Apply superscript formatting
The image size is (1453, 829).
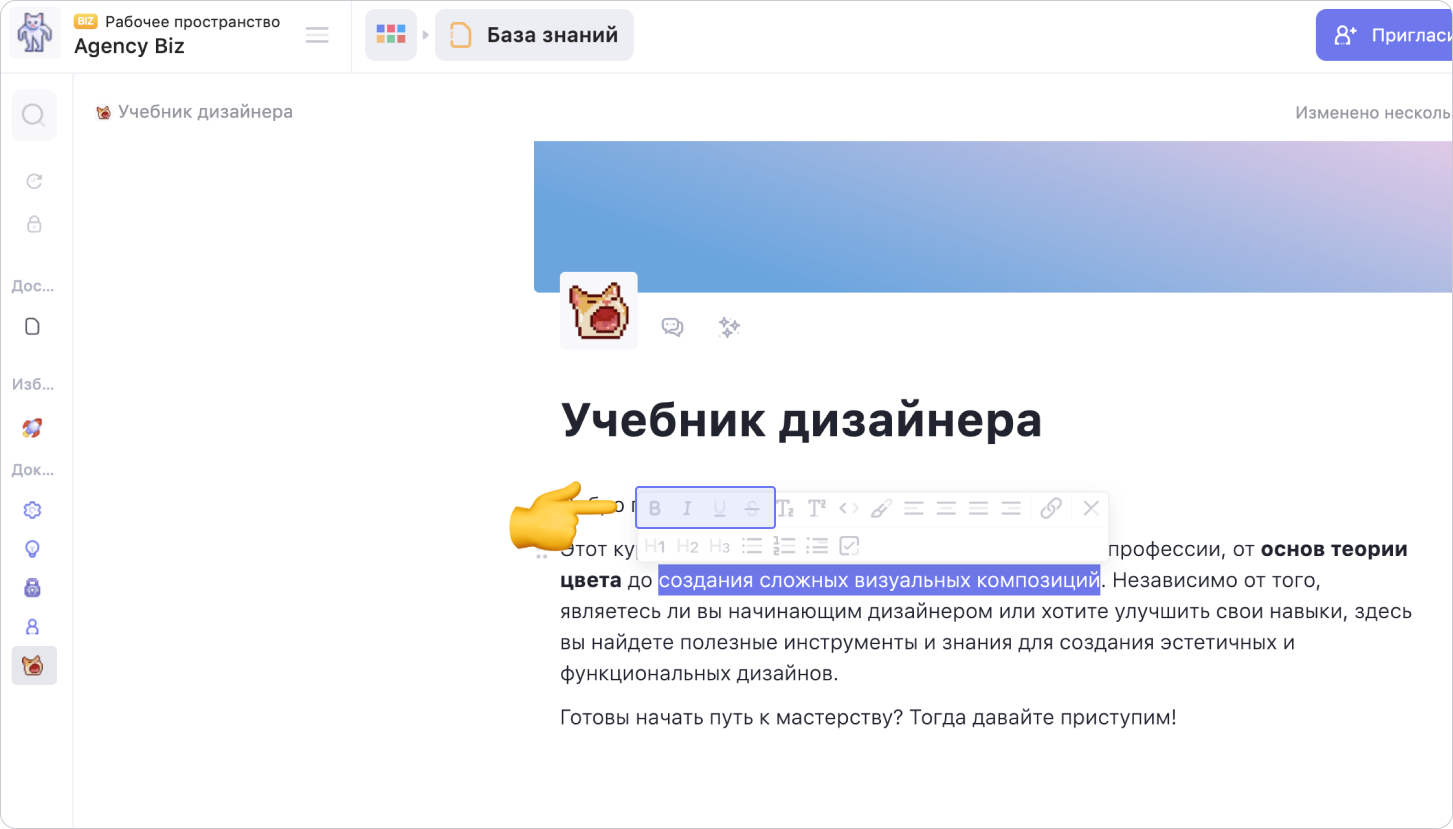point(817,508)
